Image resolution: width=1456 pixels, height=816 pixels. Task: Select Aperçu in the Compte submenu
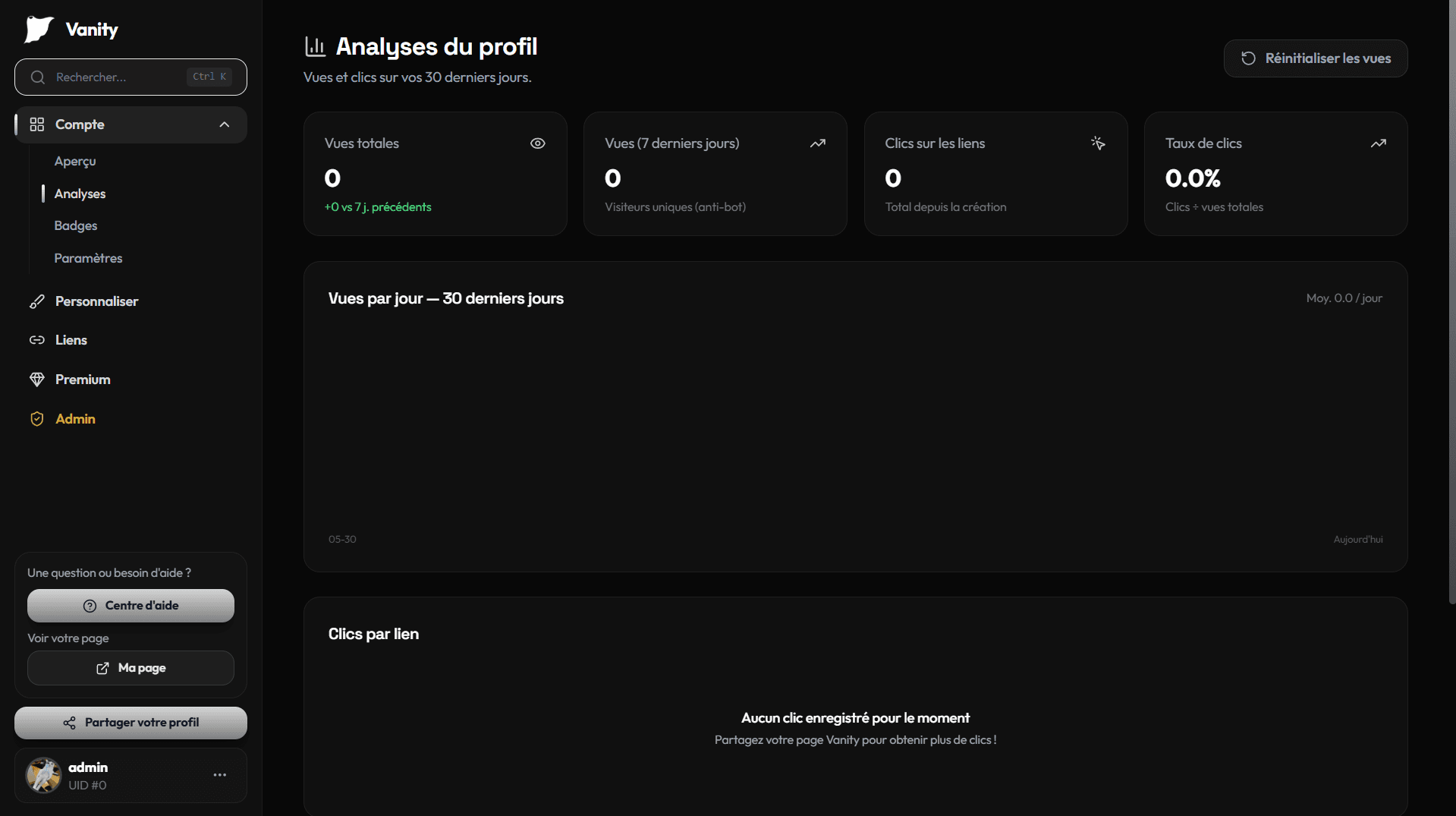pos(75,161)
